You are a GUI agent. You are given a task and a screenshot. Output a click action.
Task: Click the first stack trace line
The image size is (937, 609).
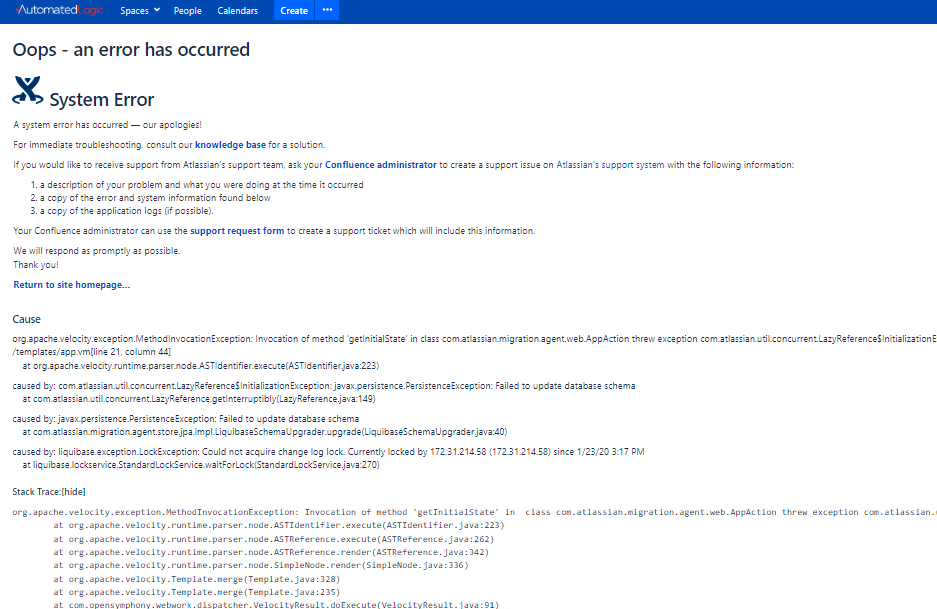474,512
